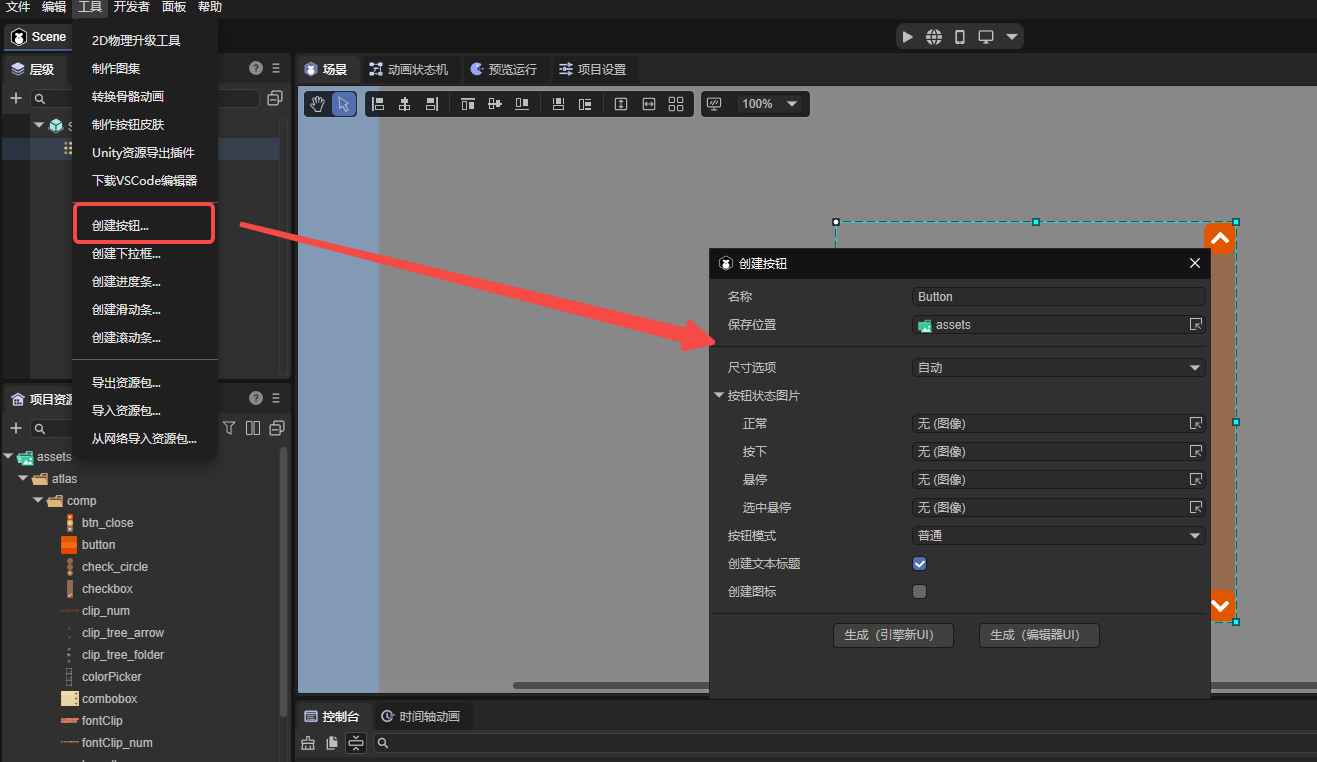Collapse the comp folder in assets tree

pyautogui.click(x=39, y=500)
